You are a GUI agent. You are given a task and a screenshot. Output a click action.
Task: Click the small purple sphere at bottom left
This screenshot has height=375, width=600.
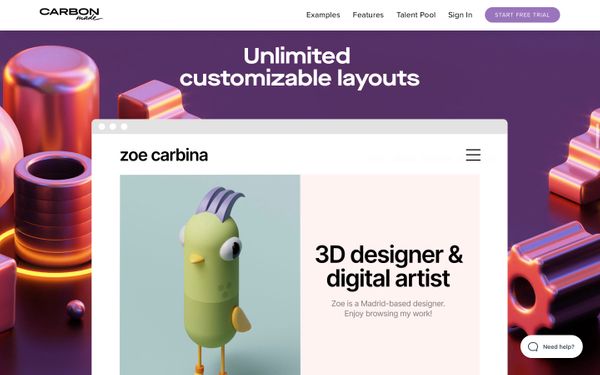[x=76, y=309]
